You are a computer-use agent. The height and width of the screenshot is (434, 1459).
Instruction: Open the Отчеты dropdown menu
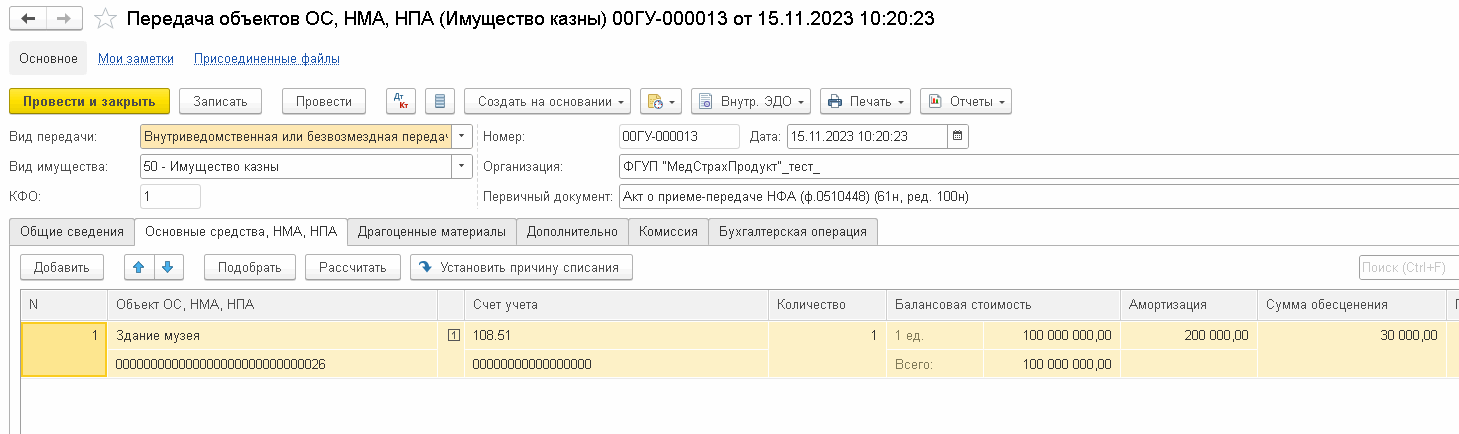coord(965,101)
